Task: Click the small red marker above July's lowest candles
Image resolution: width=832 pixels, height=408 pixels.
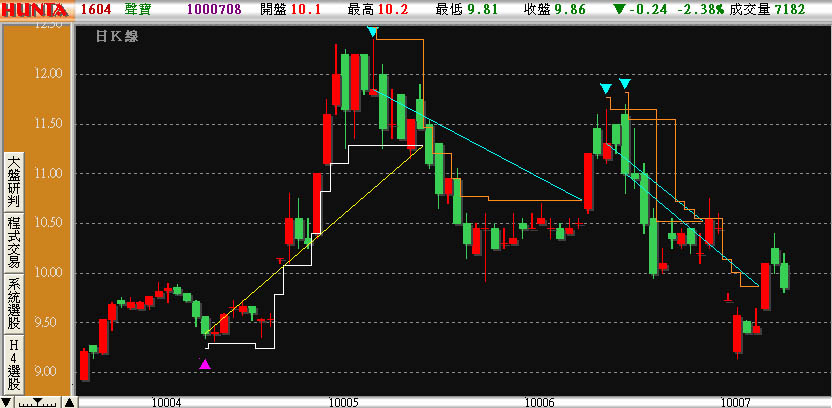Action: (728, 297)
